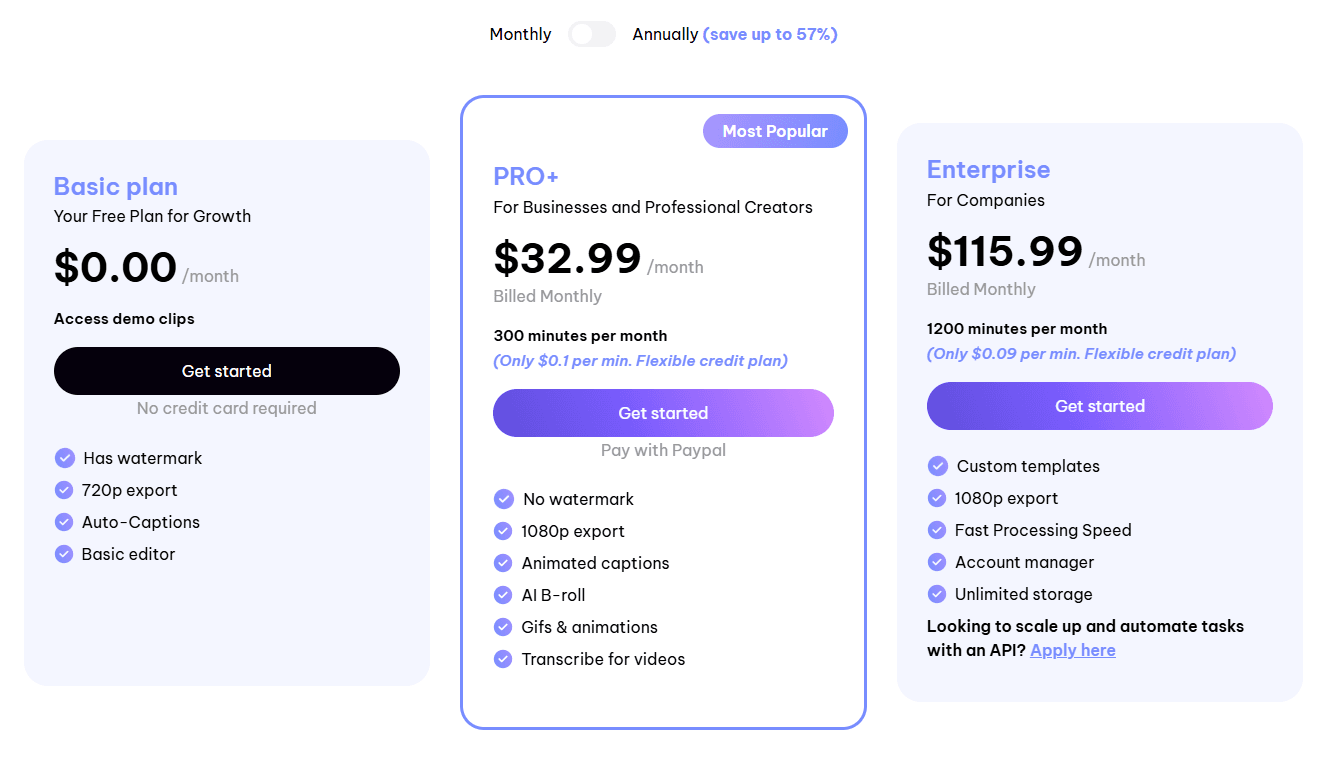Select the Annually billing label
Image resolution: width=1331 pixels, height=759 pixels.
coord(665,34)
